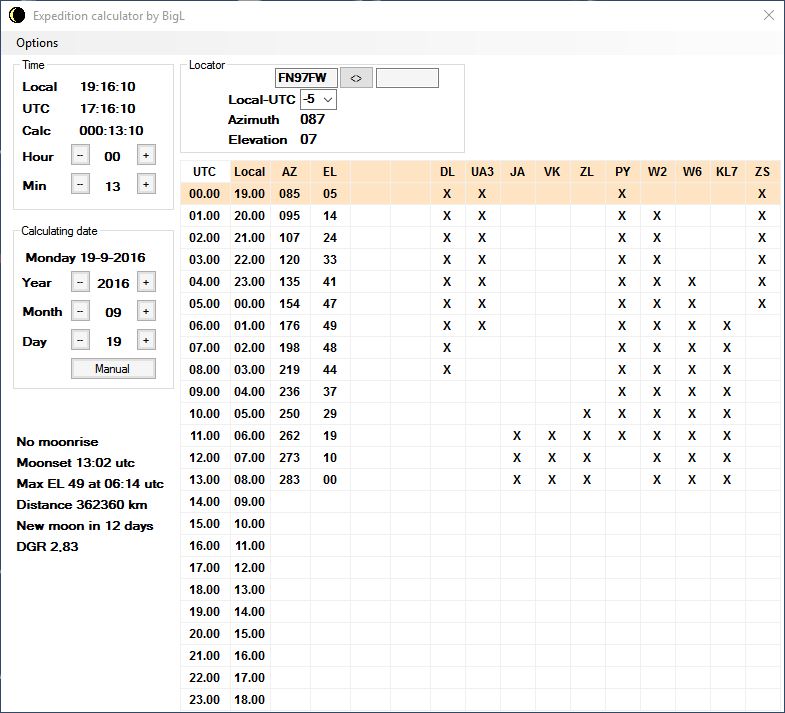785x713 pixels.
Task: Click the W6 column header
Action: point(692,172)
